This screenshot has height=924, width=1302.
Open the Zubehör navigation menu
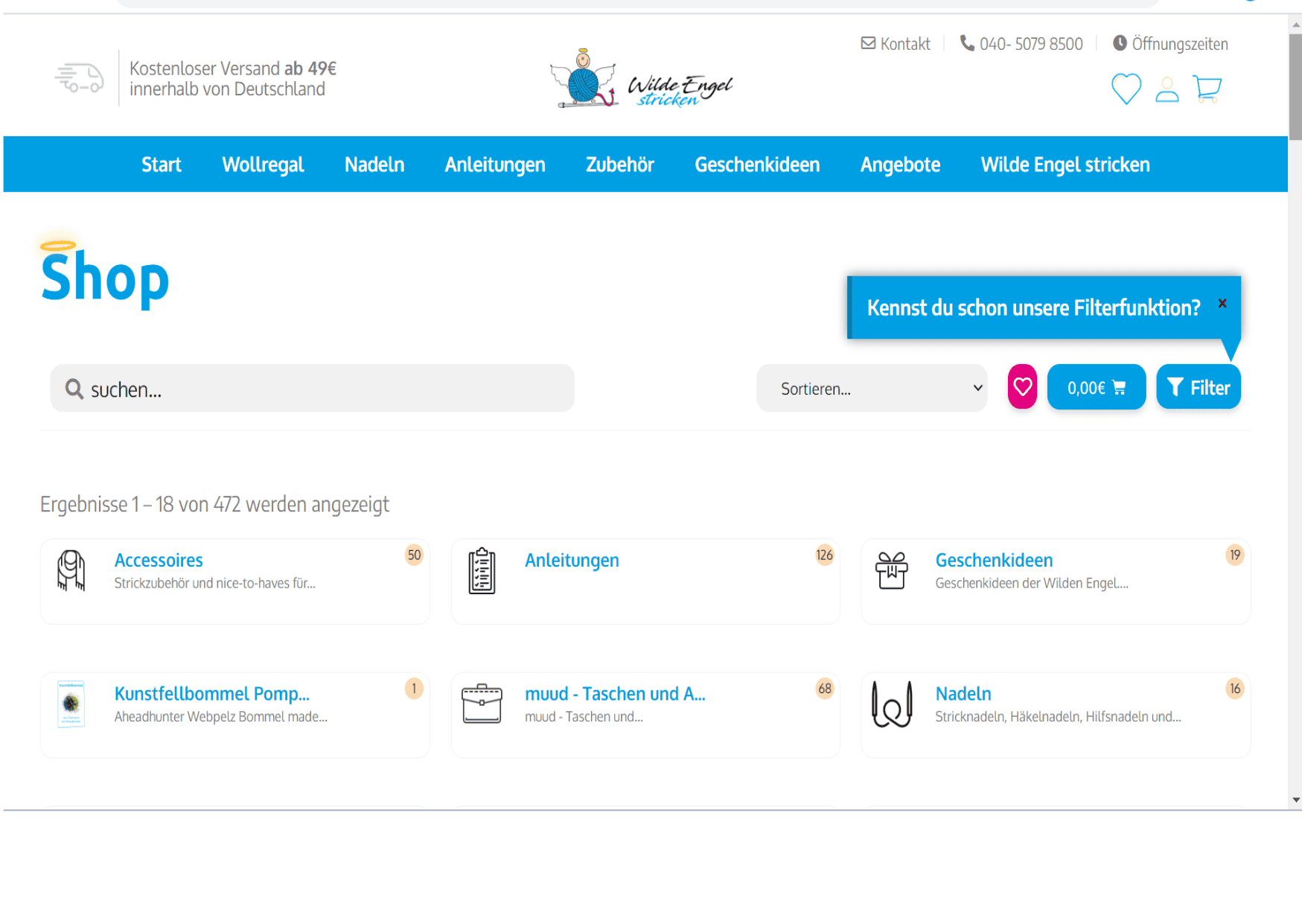click(619, 165)
